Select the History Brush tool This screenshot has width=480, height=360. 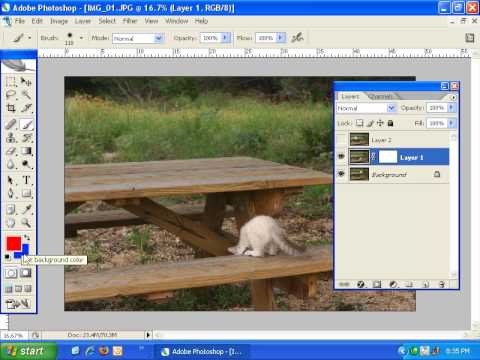(26, 138)
